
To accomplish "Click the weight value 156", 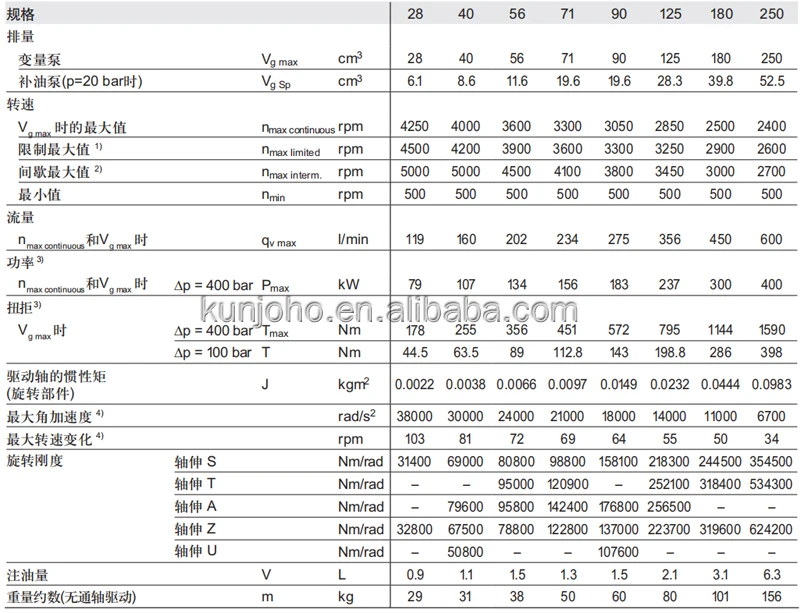I will (x=771, y=597).
